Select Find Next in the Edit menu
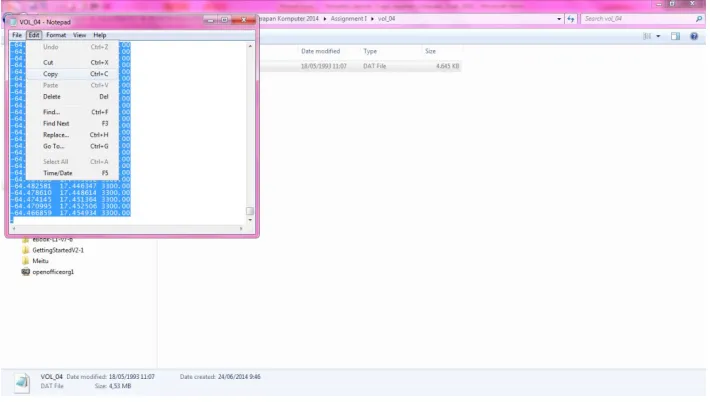This screenshot has height=402, width=710. click(72, 123)
